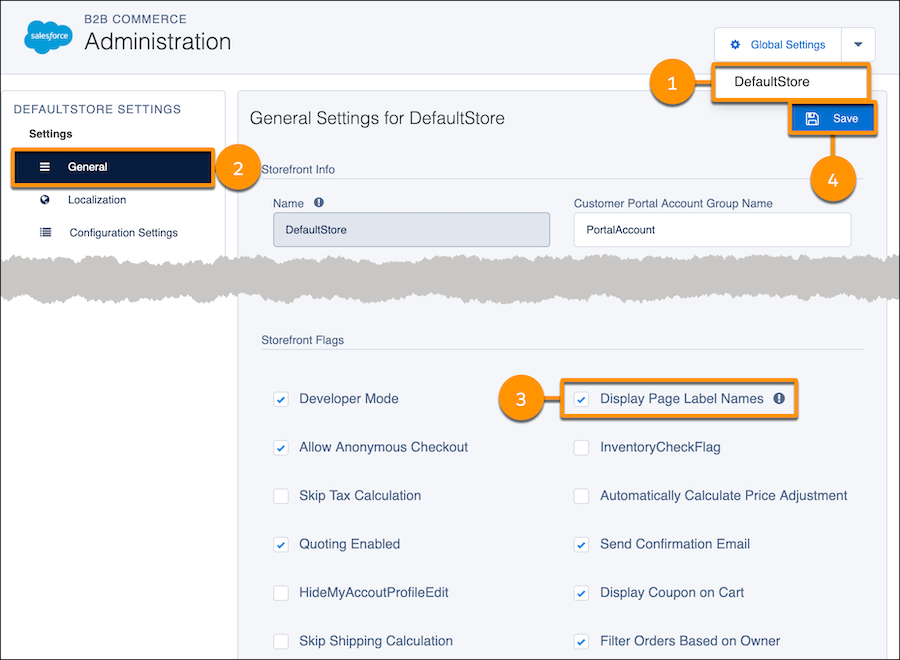
Task: Click the Name field containing DefaultStore
Action: (x=411, y=229)
